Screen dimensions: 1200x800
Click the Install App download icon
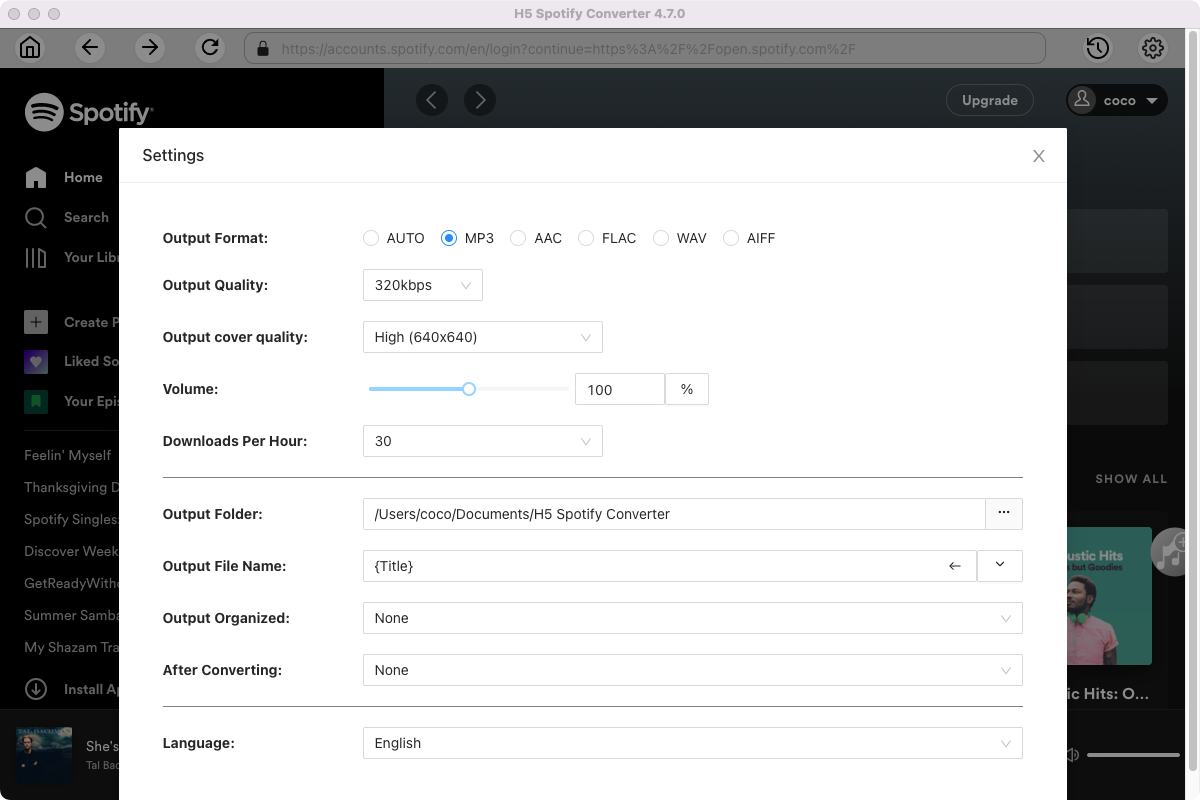tap(36, 689)
